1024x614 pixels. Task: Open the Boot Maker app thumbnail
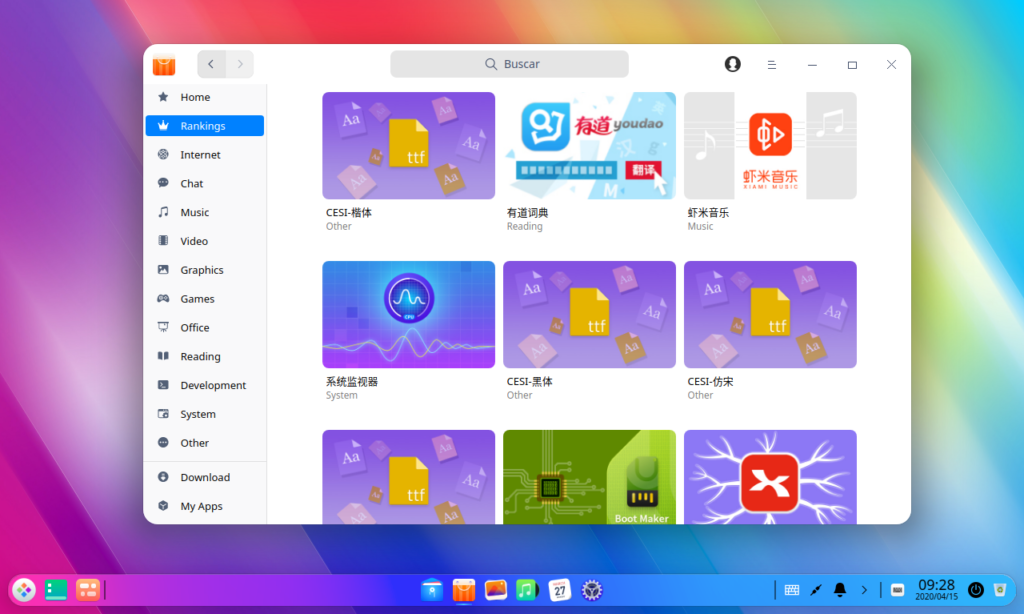coord(589,477)
